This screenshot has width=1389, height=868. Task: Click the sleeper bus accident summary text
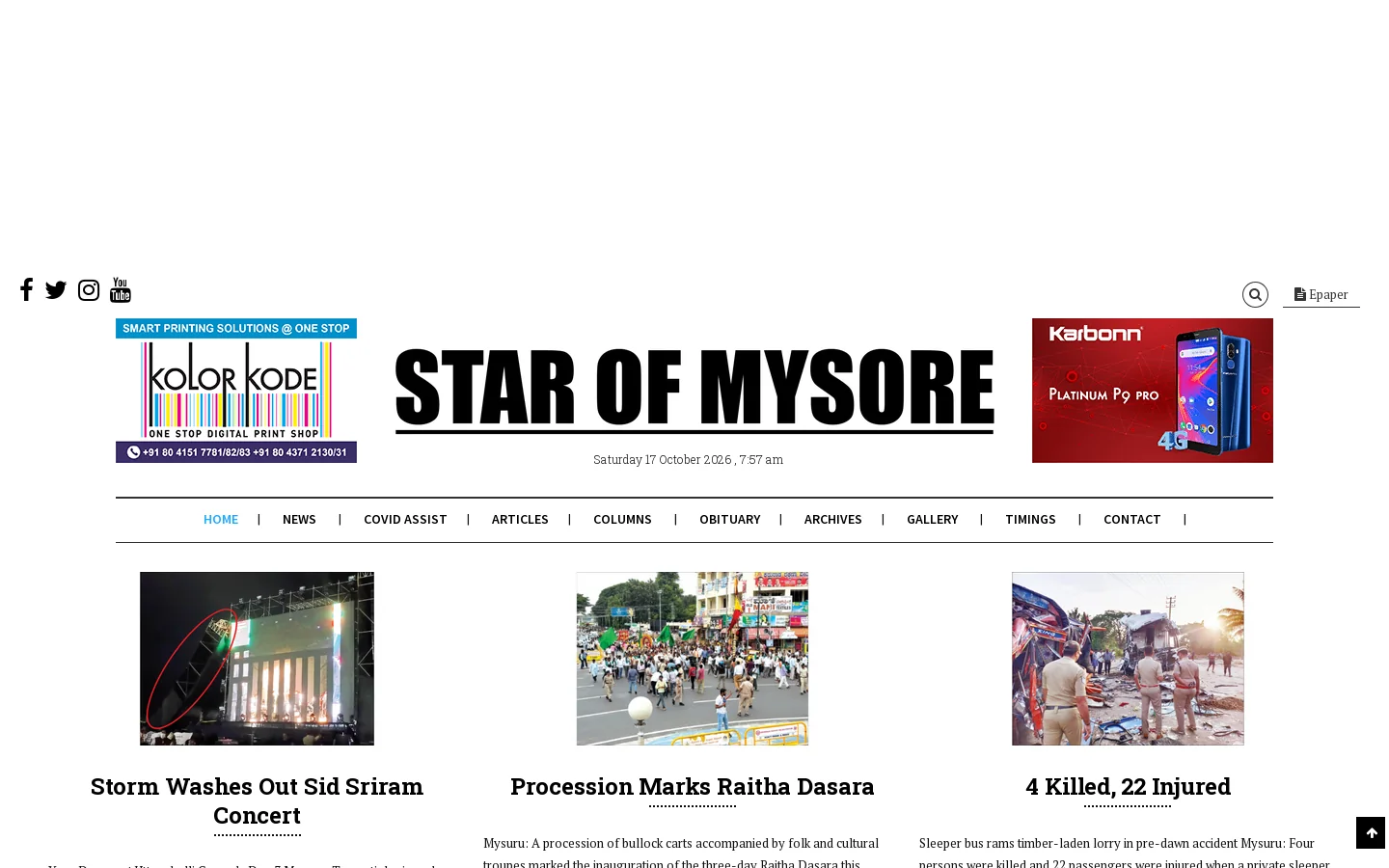point(1125,854)
